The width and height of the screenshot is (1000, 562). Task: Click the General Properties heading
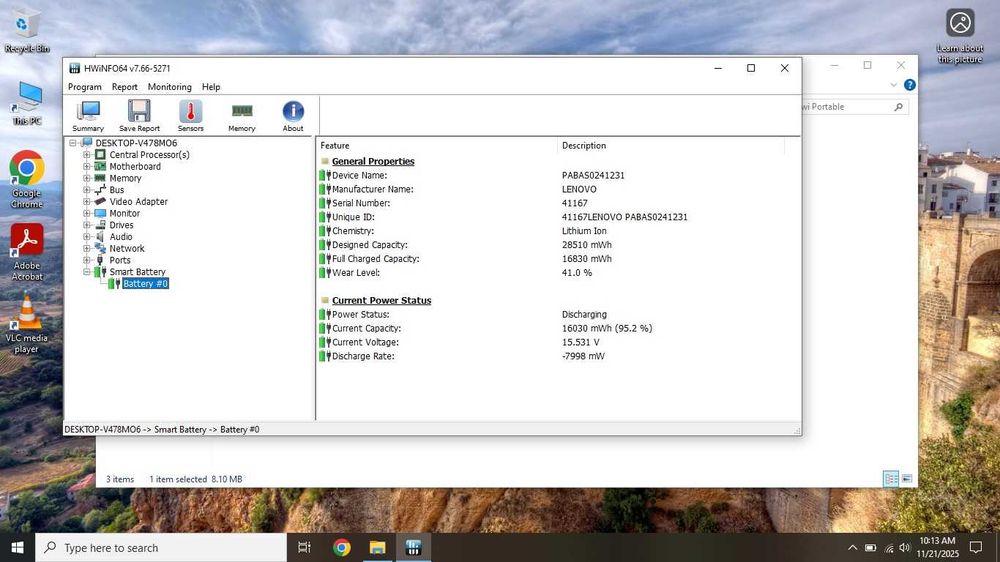tap(373, 161)
